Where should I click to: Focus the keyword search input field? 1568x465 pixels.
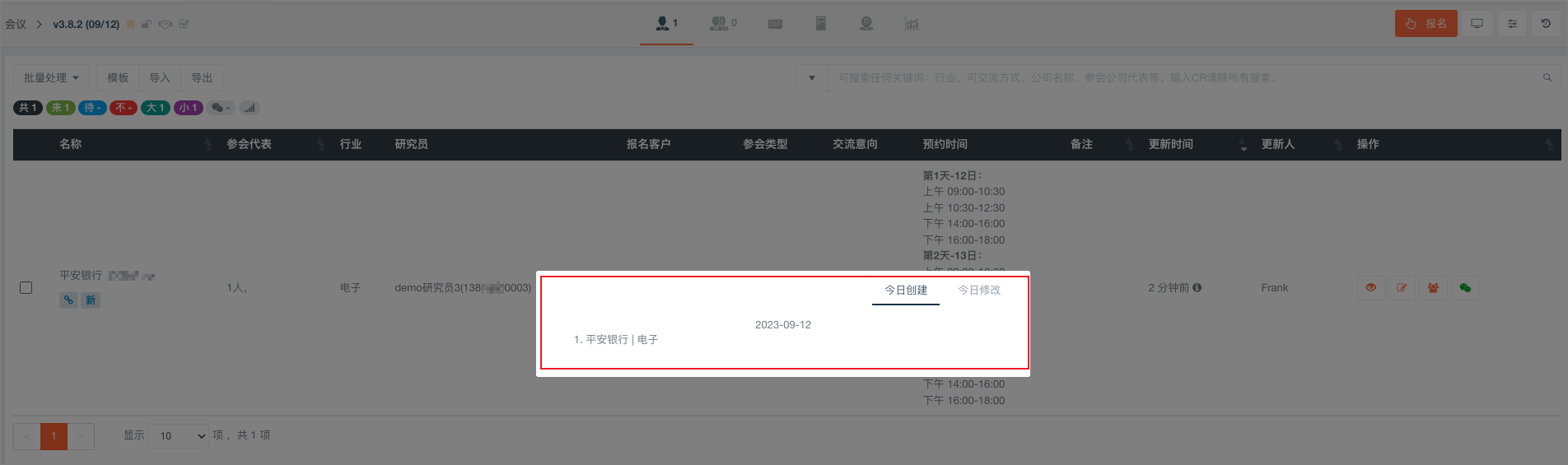click(1183, 78)
